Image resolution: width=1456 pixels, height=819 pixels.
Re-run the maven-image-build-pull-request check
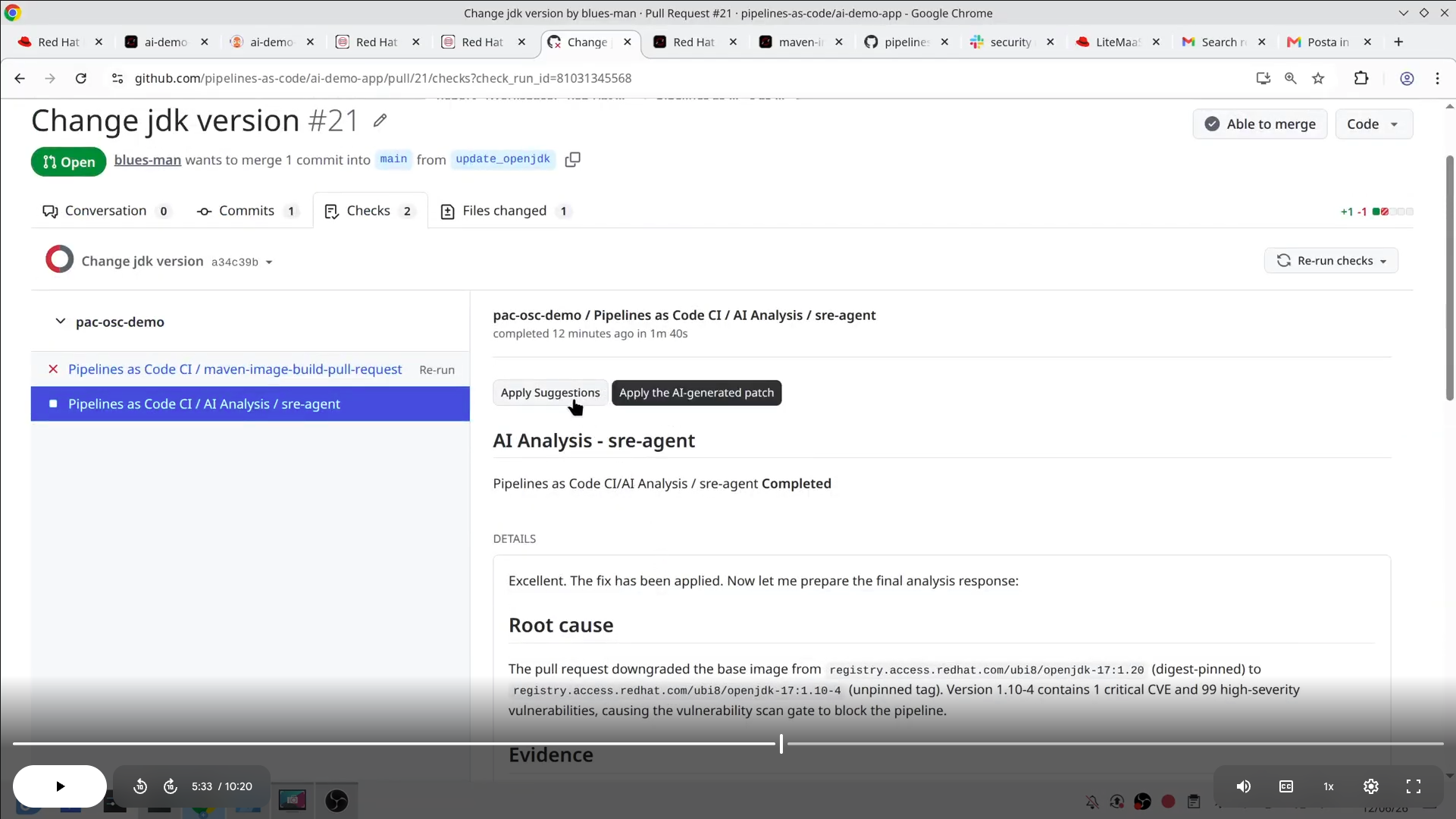pos(437,370)
